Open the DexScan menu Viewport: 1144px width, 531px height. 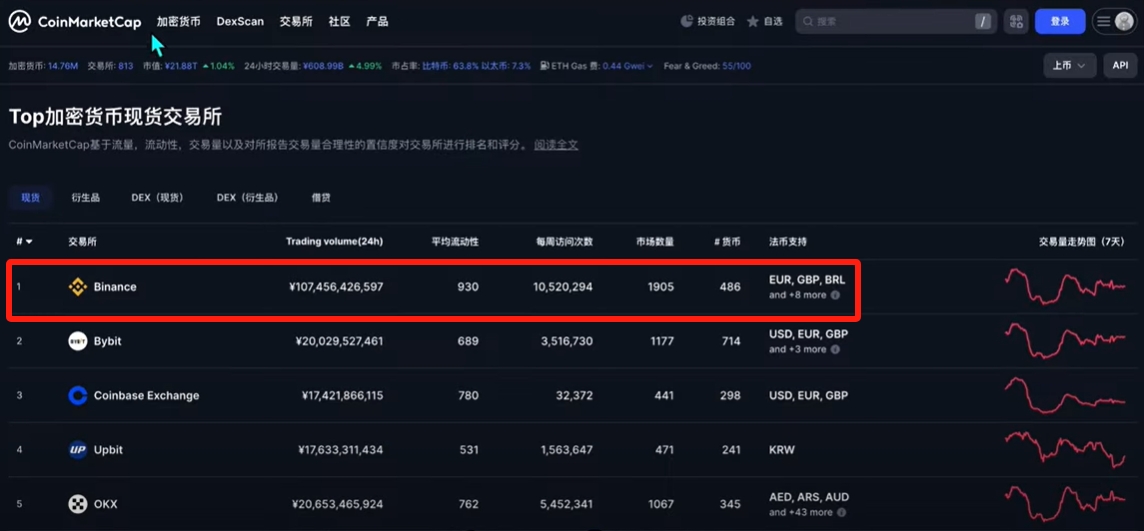coord(240,22)
